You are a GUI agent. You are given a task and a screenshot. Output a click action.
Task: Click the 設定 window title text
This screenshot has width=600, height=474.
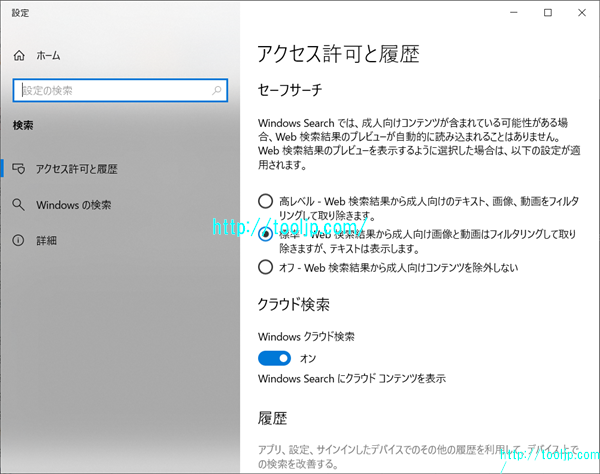[x=20, y=13]
